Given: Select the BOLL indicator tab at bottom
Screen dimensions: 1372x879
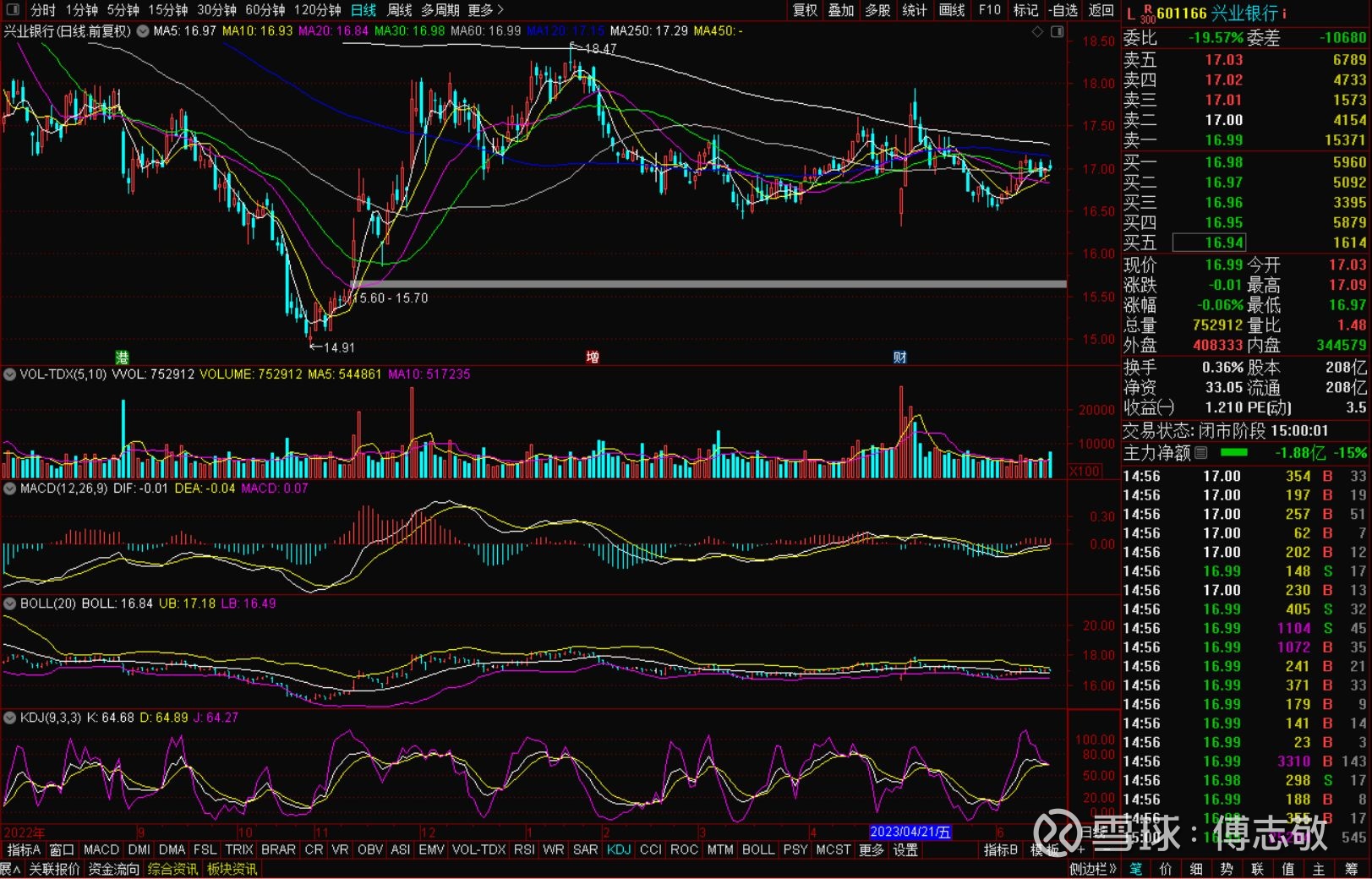Looking at the screenshot, I should pyautogui.click(x=758, y=849).
